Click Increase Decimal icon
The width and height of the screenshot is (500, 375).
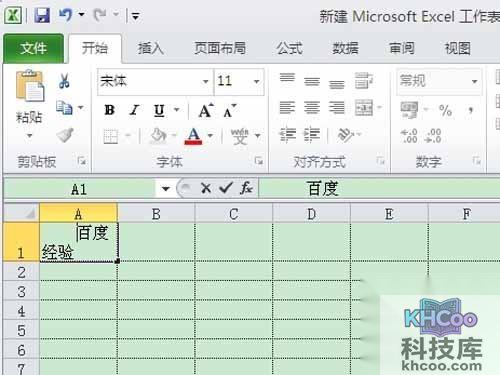(x=409, y=136)
